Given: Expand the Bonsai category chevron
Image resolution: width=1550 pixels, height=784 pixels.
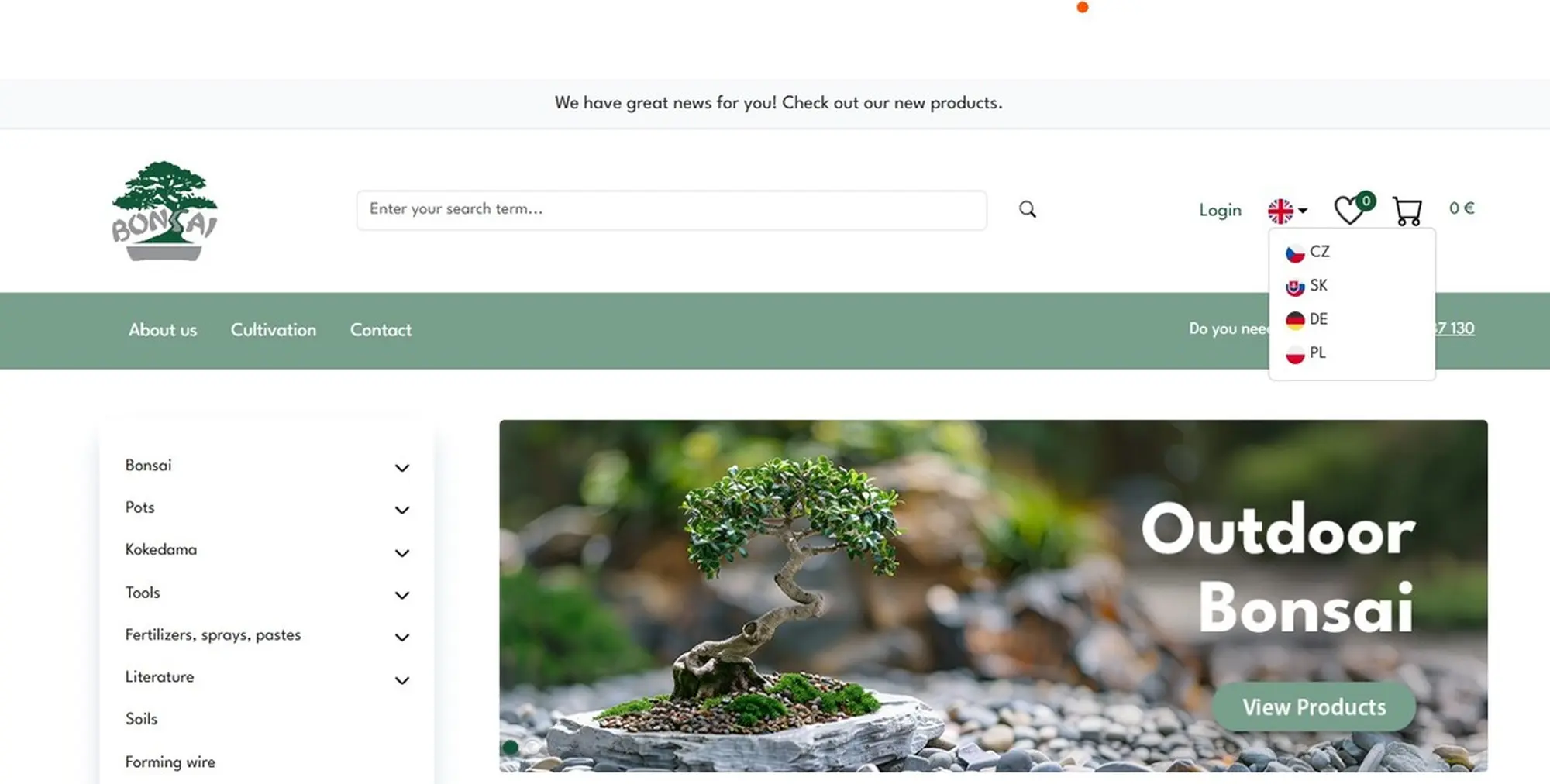Looking at the screenshot, I should (402, 468).
